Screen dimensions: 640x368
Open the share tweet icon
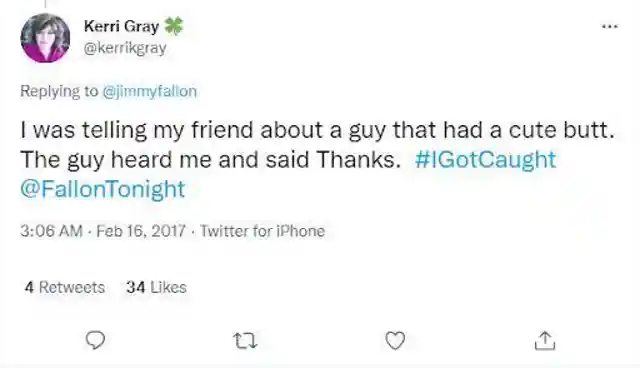545,340
